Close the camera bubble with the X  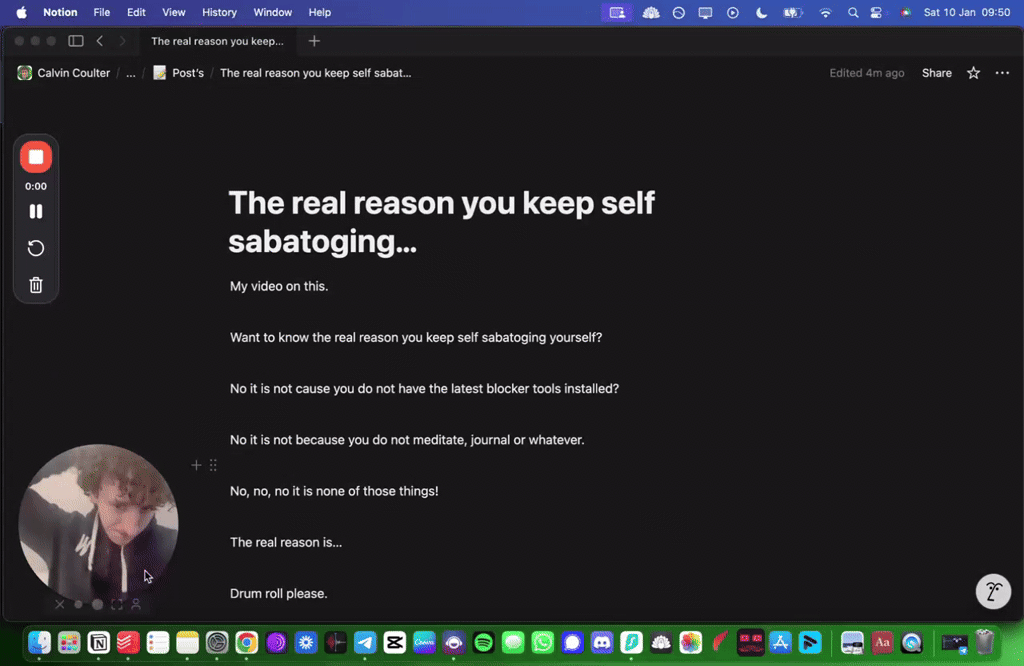click(59, 604)
